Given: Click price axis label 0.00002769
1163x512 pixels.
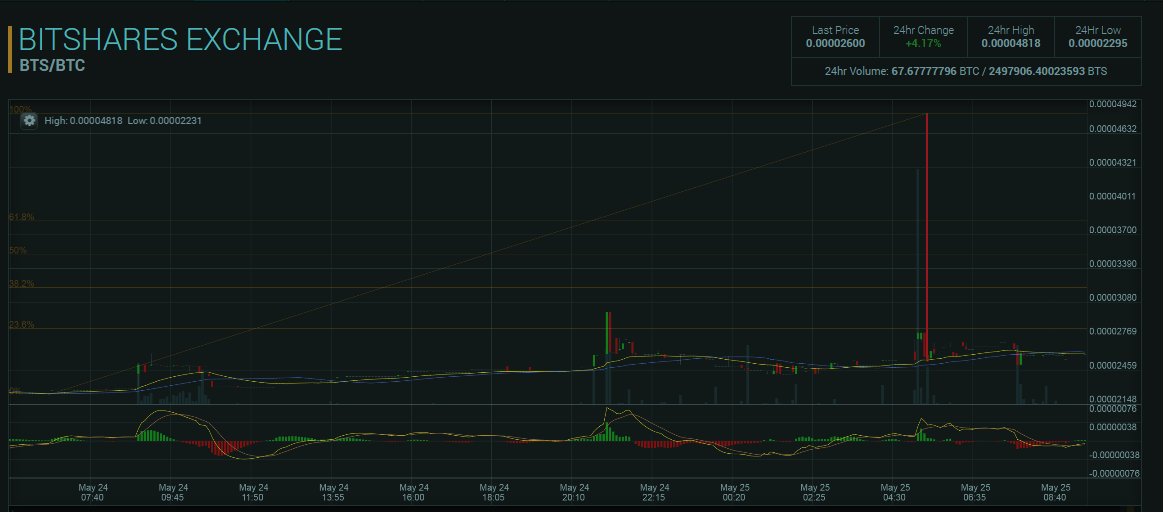Looking at the screenshot, I should 1113,331.
